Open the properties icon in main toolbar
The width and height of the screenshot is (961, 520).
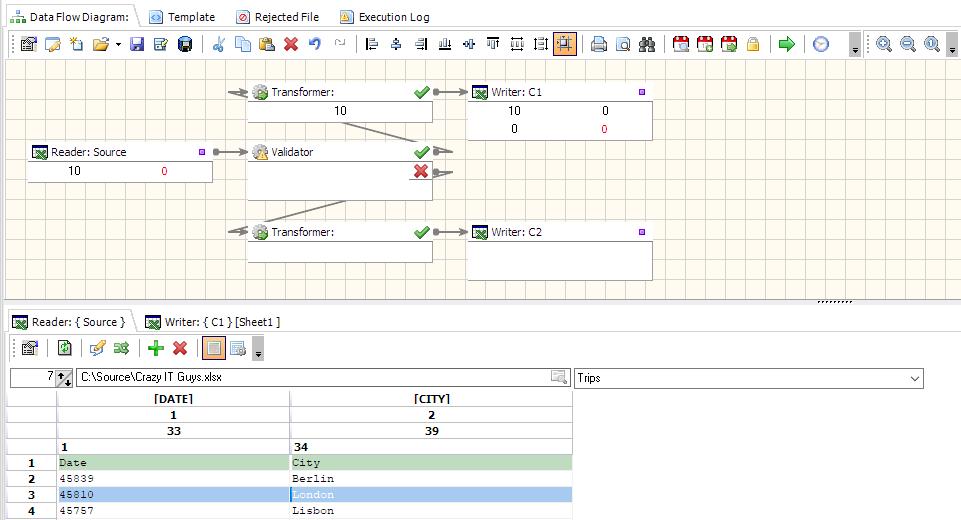coord(29,44)
